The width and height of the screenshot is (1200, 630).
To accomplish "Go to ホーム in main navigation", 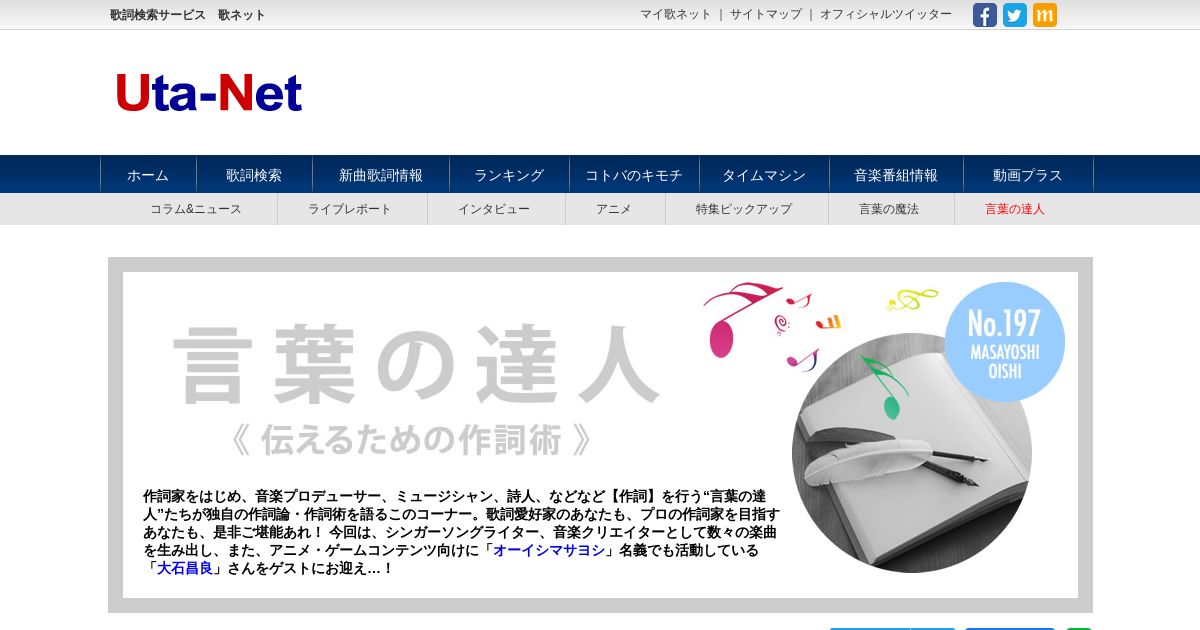I will (x=148, y=175).
